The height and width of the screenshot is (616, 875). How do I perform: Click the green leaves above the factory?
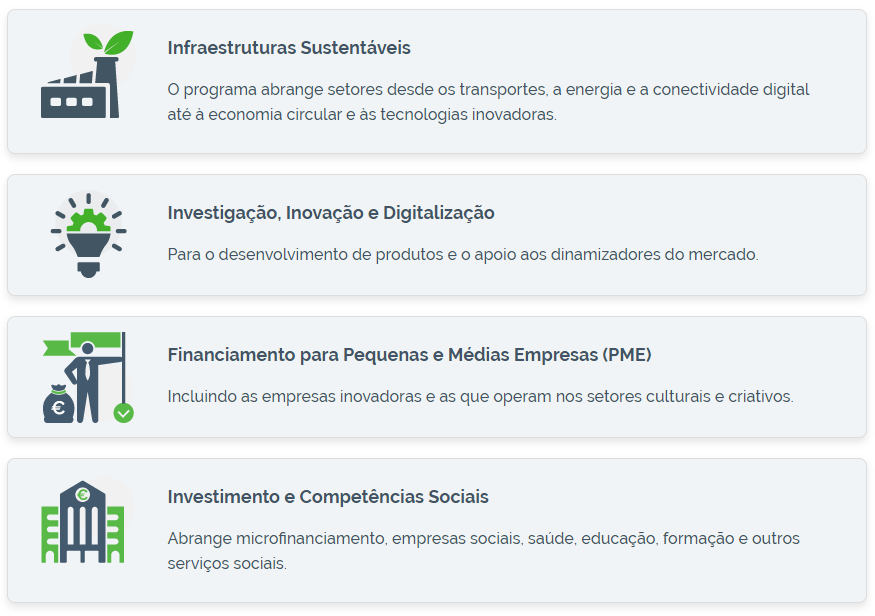tap(107, 43)
